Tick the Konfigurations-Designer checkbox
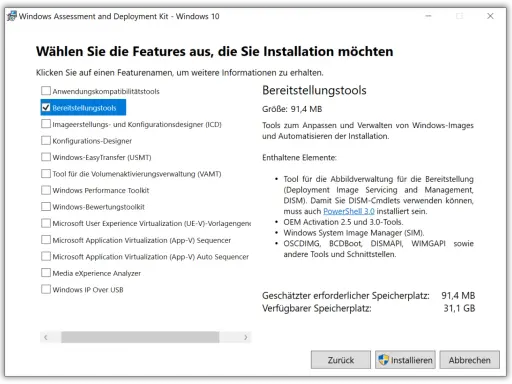The image size is (512, 384). (x=46, y=140)
